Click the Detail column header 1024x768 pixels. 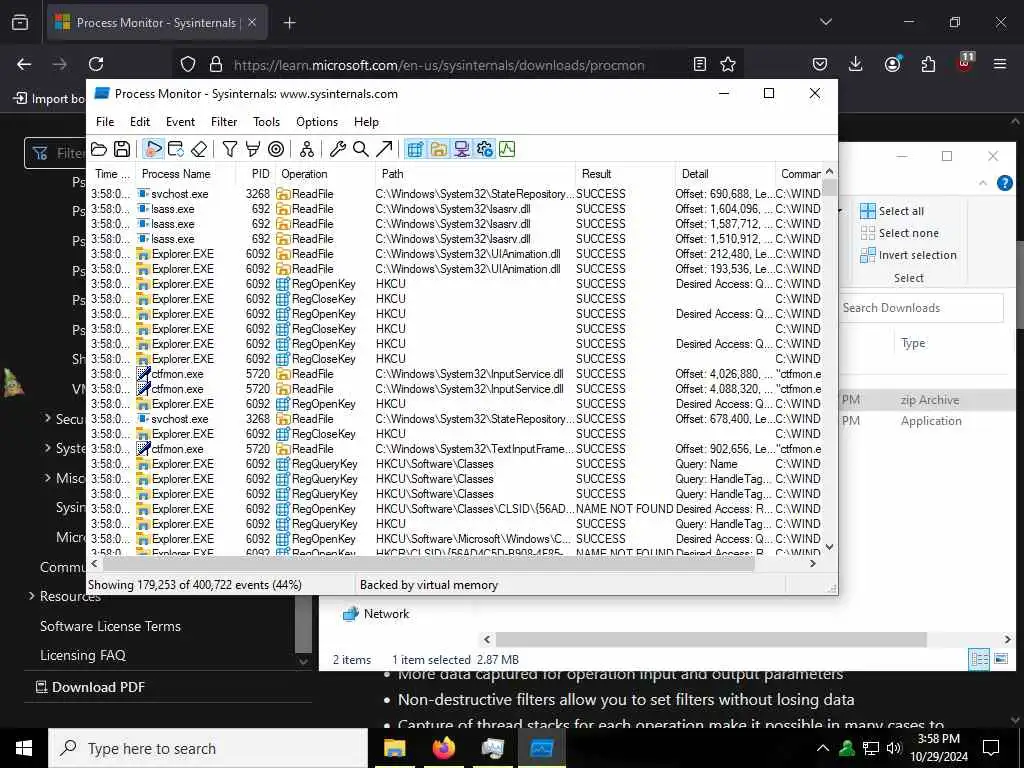pos(726,174)
